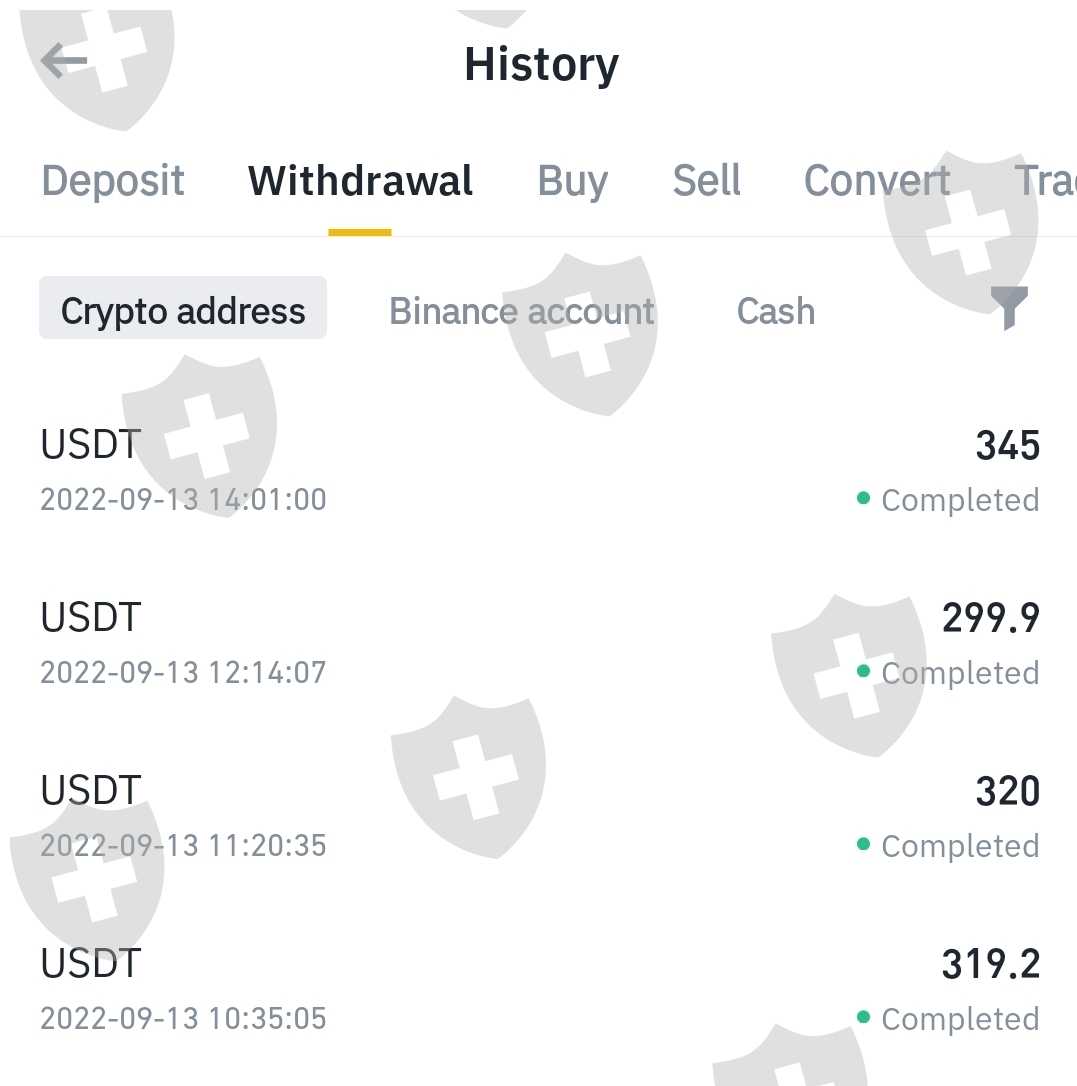Open the 319.2 USDT withdrawal entry
Image resolution: width=1077 pixels, height=1086 pixels.
coord(540,989)
